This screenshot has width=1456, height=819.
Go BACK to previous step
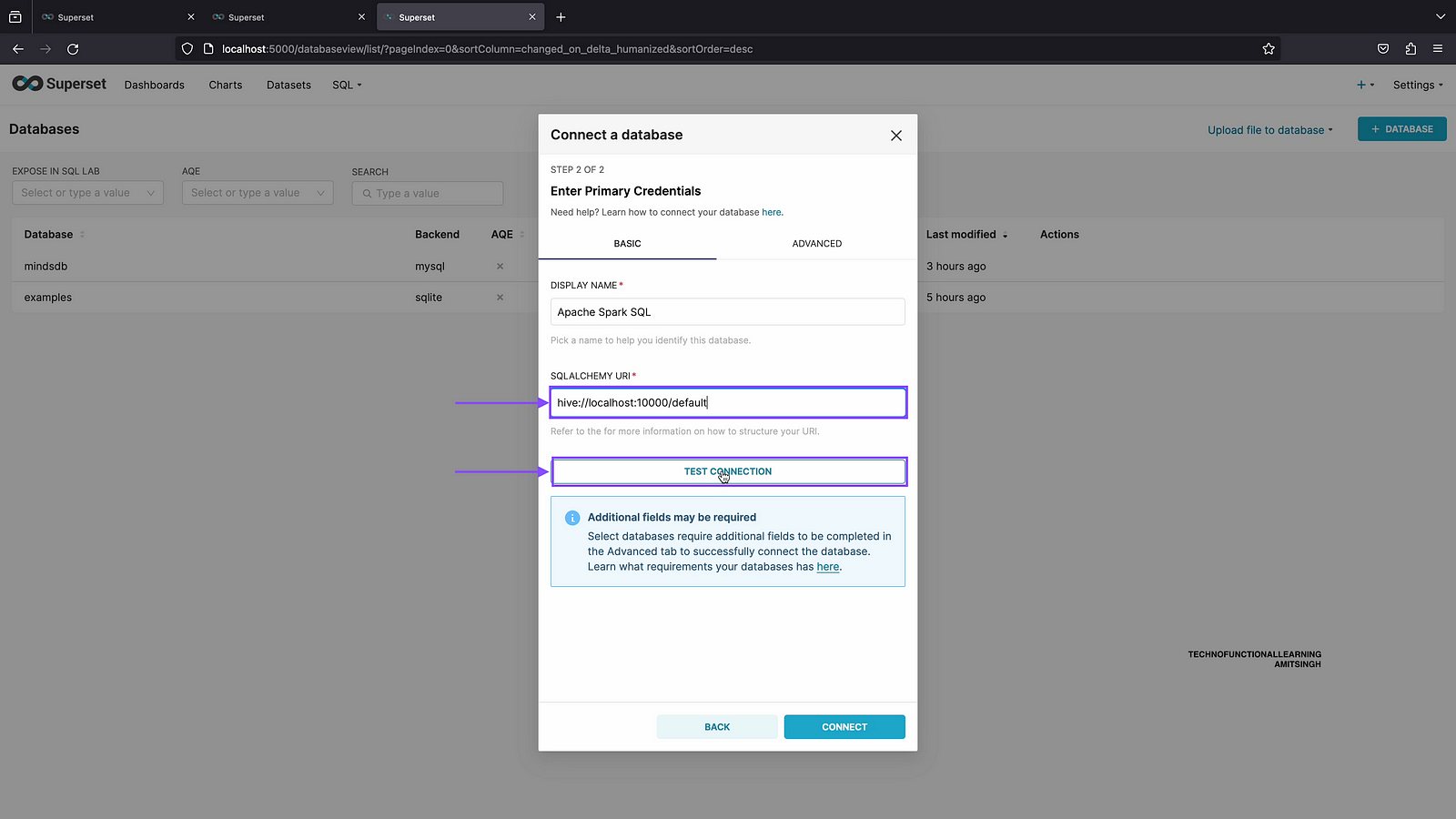(717, 727)
